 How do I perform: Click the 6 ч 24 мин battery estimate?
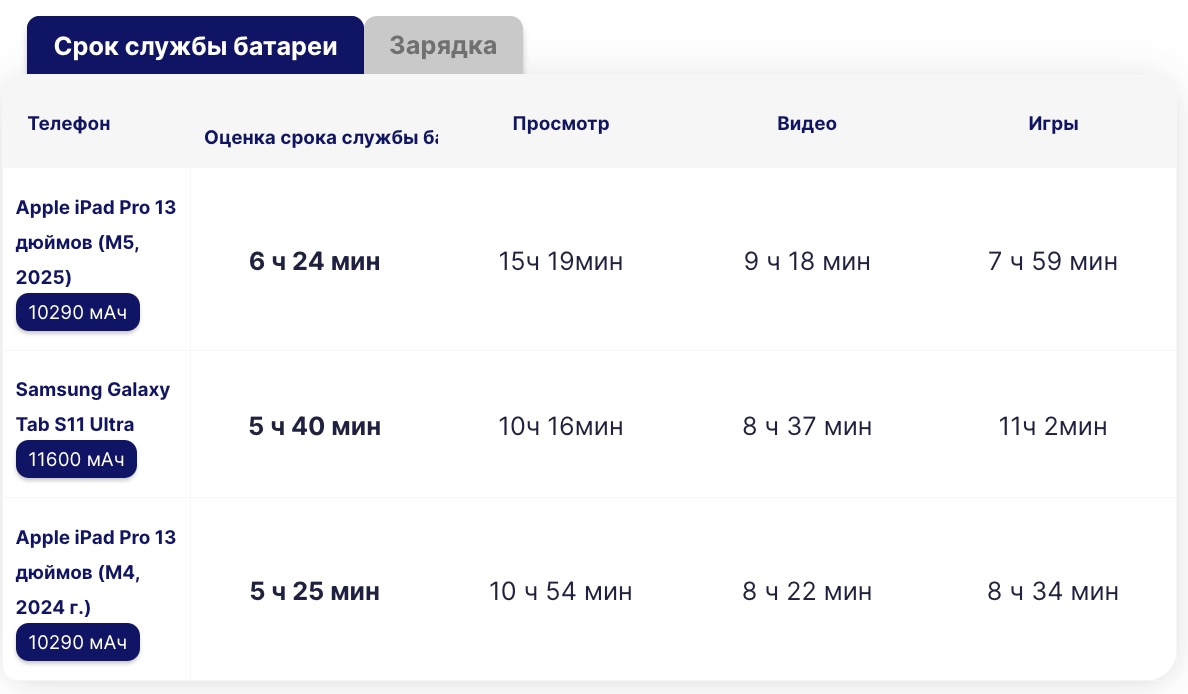point(315,262)
